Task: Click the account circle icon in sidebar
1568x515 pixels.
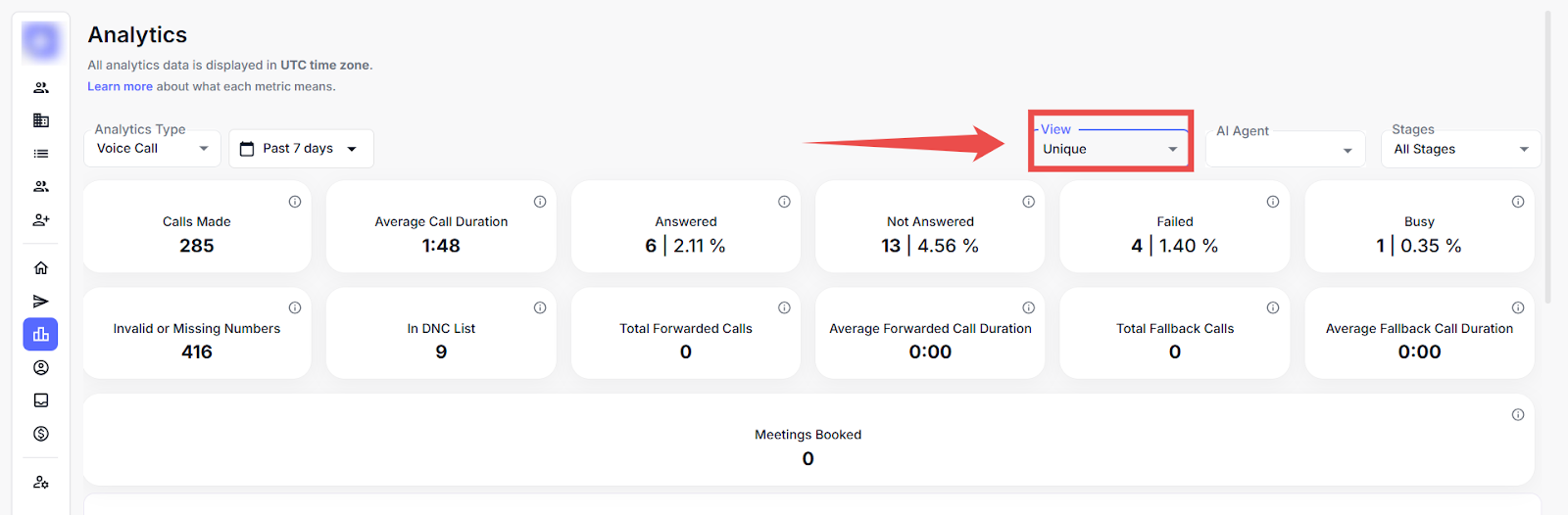Action: [x=41, y=368]
